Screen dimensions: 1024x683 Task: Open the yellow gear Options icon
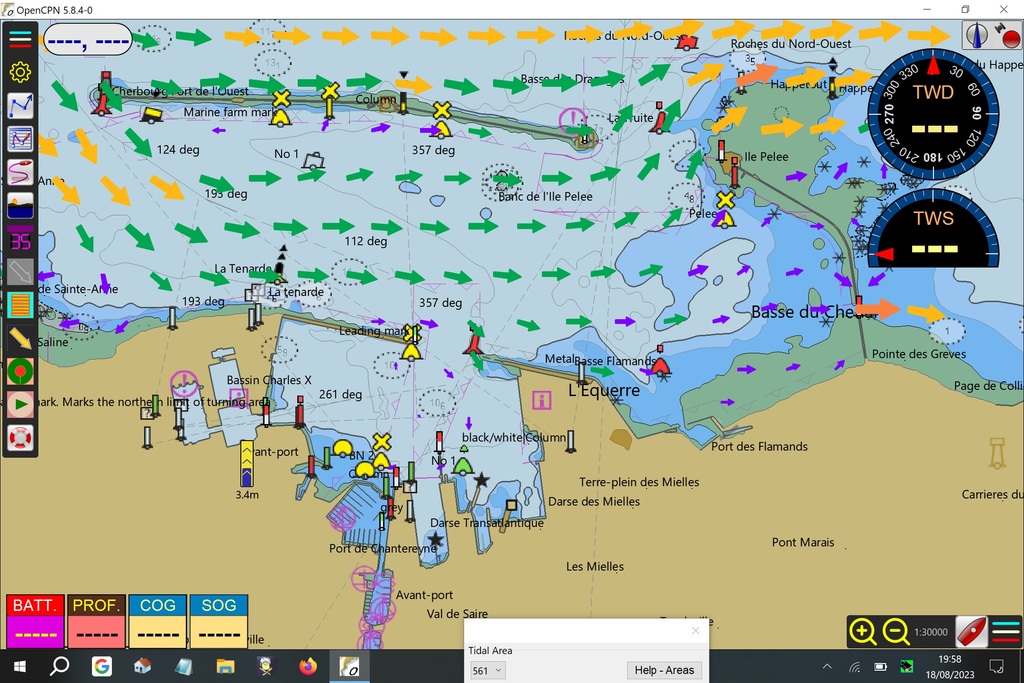pyautogui.click(x=20, y=72)
